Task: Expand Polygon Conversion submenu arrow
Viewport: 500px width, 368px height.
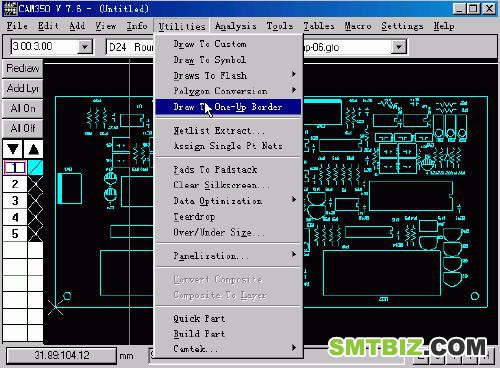Action: coord(293,90)
